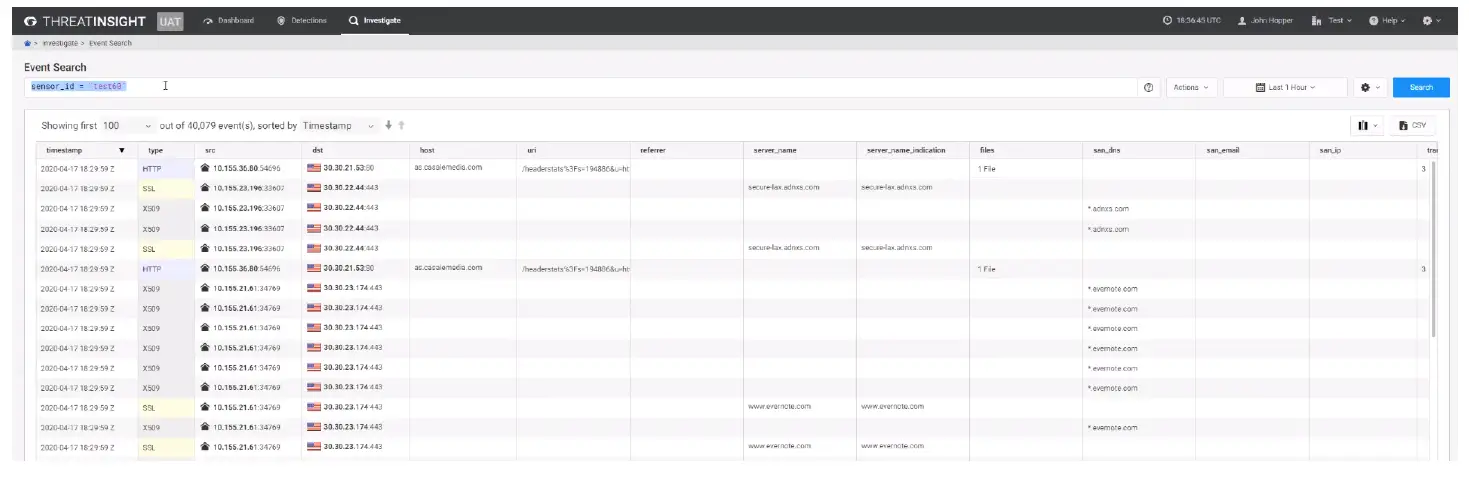Click the src column header
Image resolution: width=1469 pixels, height=484 pixels.
247,150
